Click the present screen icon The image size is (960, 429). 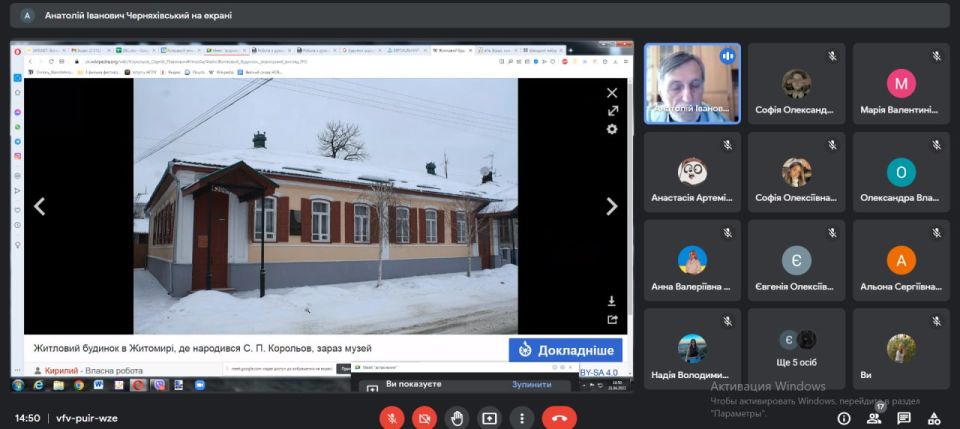coord(489,418)
